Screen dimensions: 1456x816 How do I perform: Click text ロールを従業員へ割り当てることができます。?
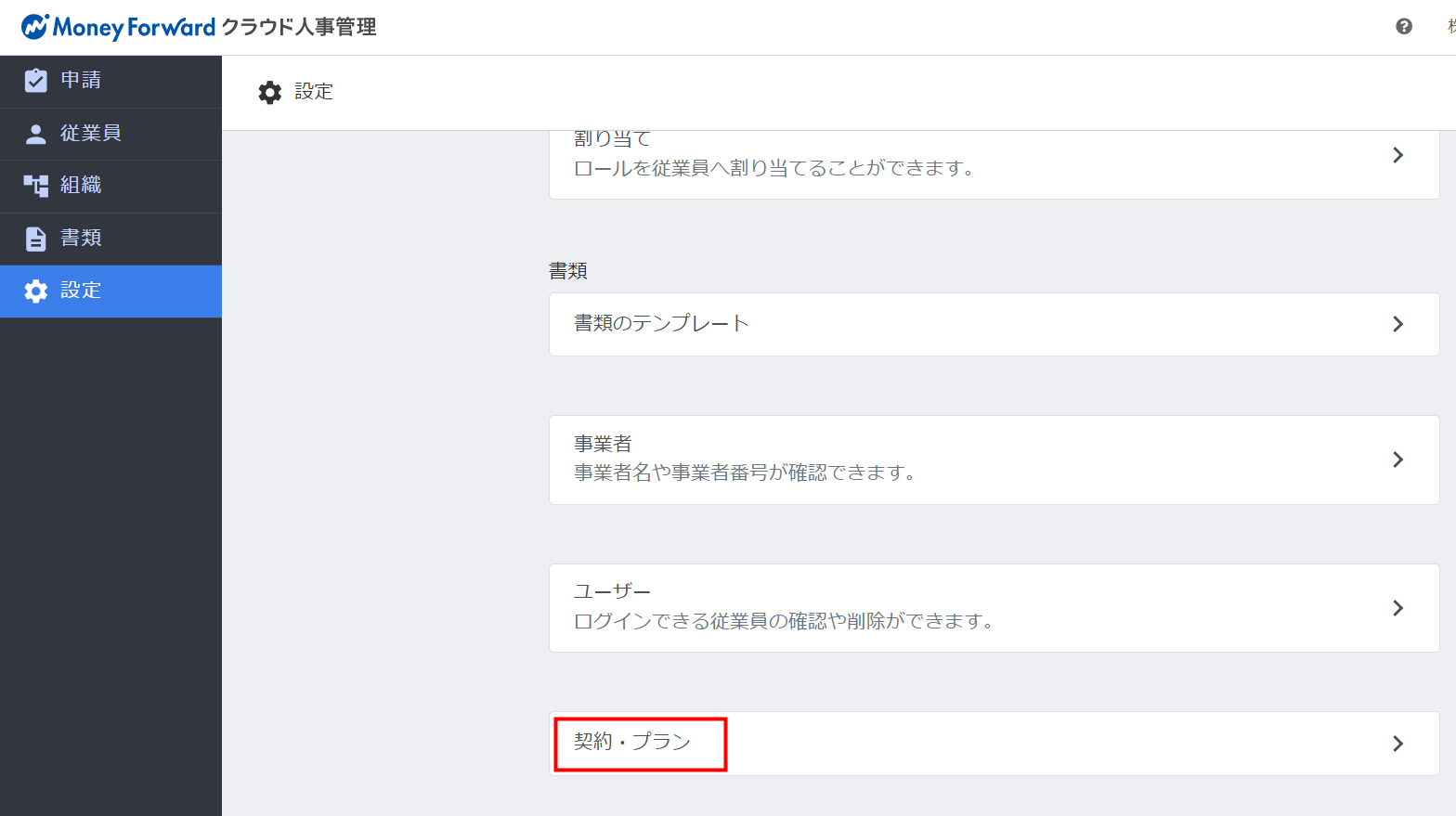[x=774, y=168]
